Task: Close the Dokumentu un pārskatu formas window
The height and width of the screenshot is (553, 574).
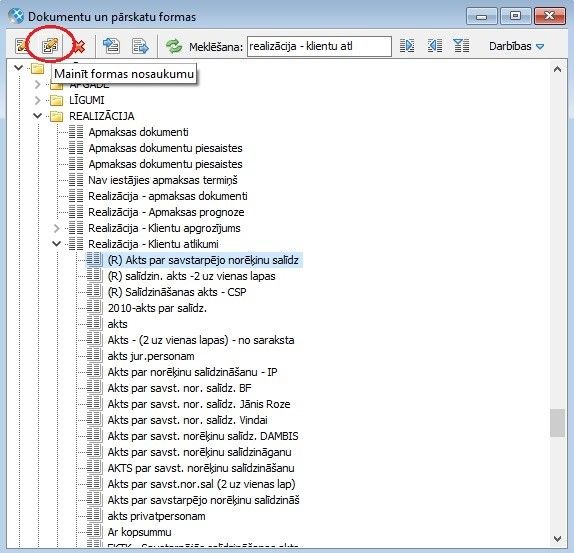Action: (x=549, y=16)
